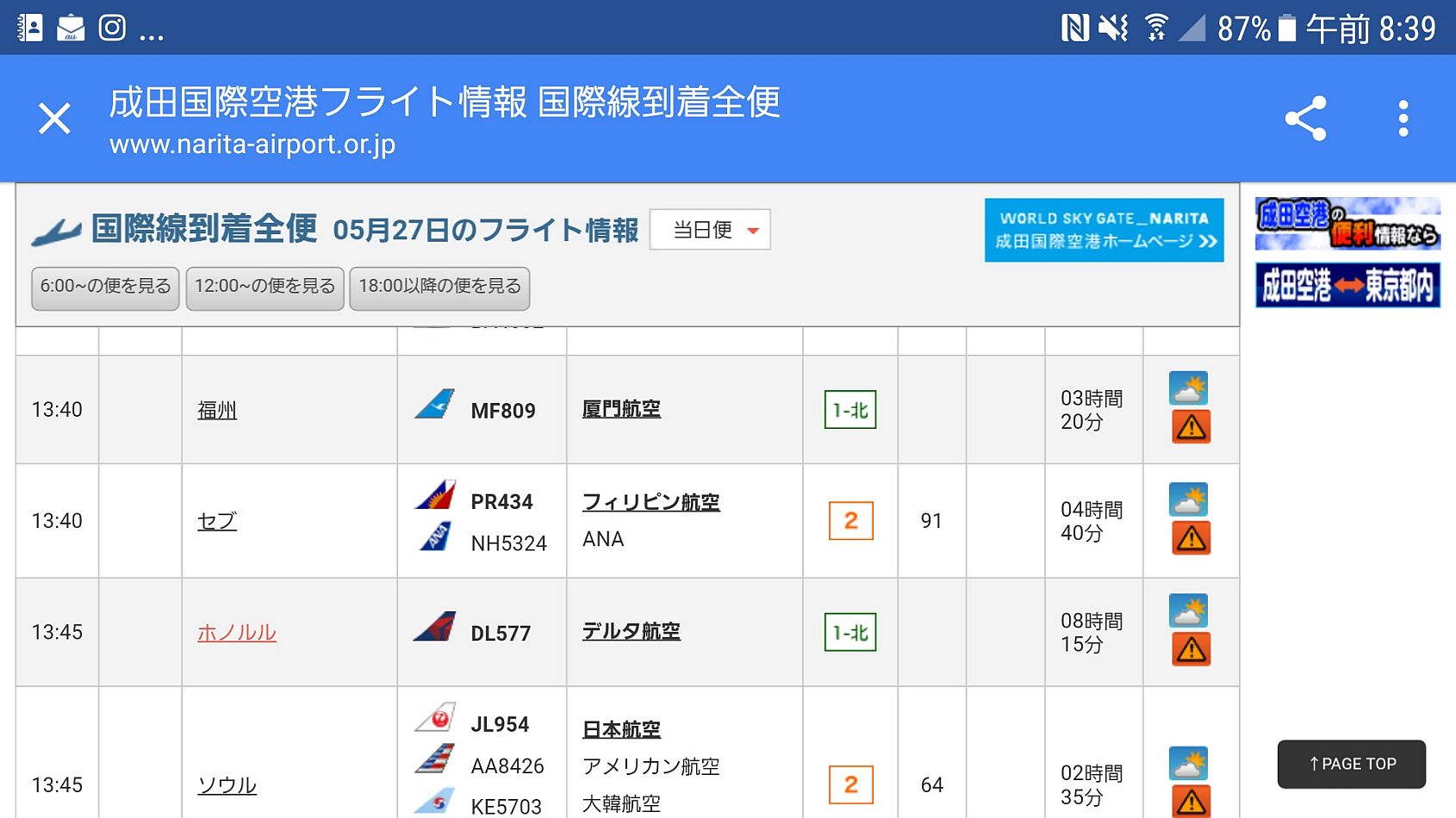Viewport: 1456px width, 818px height.
Task: Open the フィリピン航空 airline link
Action: 650,502
